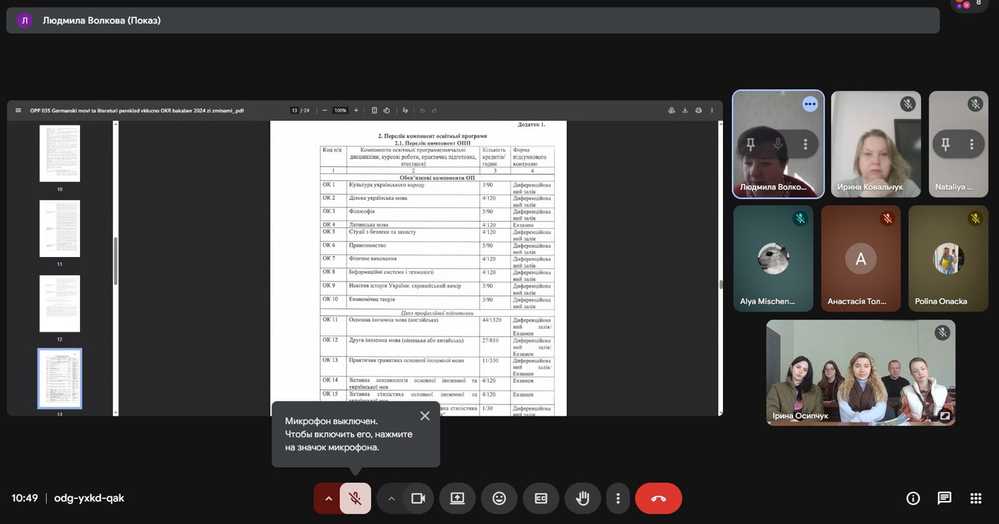Unmute the microphone in the call bar
This screenshot has height=524, width=999.
point(355,498)
